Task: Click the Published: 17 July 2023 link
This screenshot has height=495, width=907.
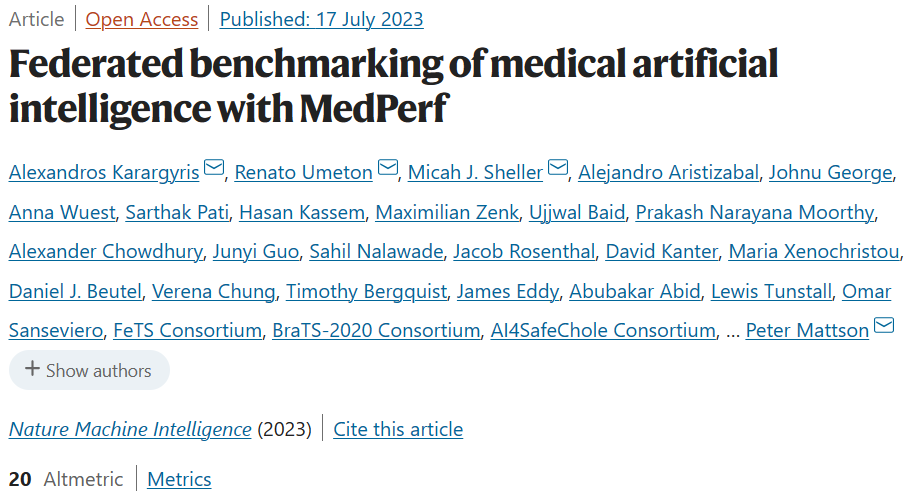Action: coord(321,19)
